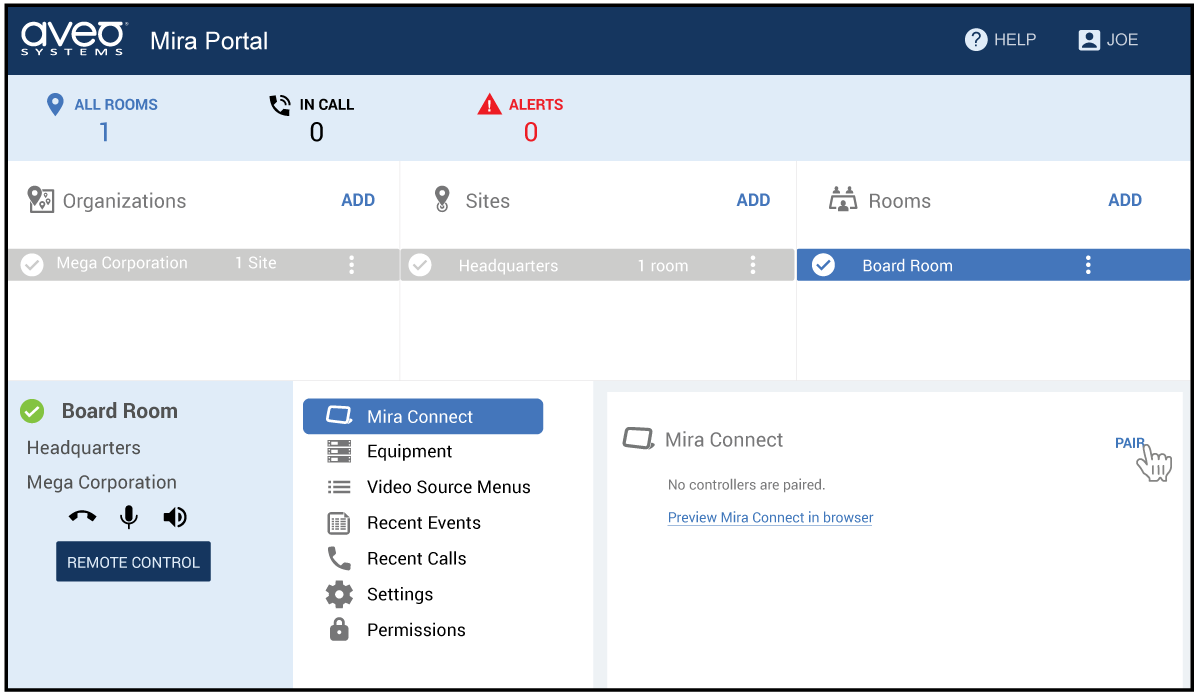Open Headquarters three-dot options menu
Screen dimensions: 1200x696
pyautogui.click(x=753, y=265)
